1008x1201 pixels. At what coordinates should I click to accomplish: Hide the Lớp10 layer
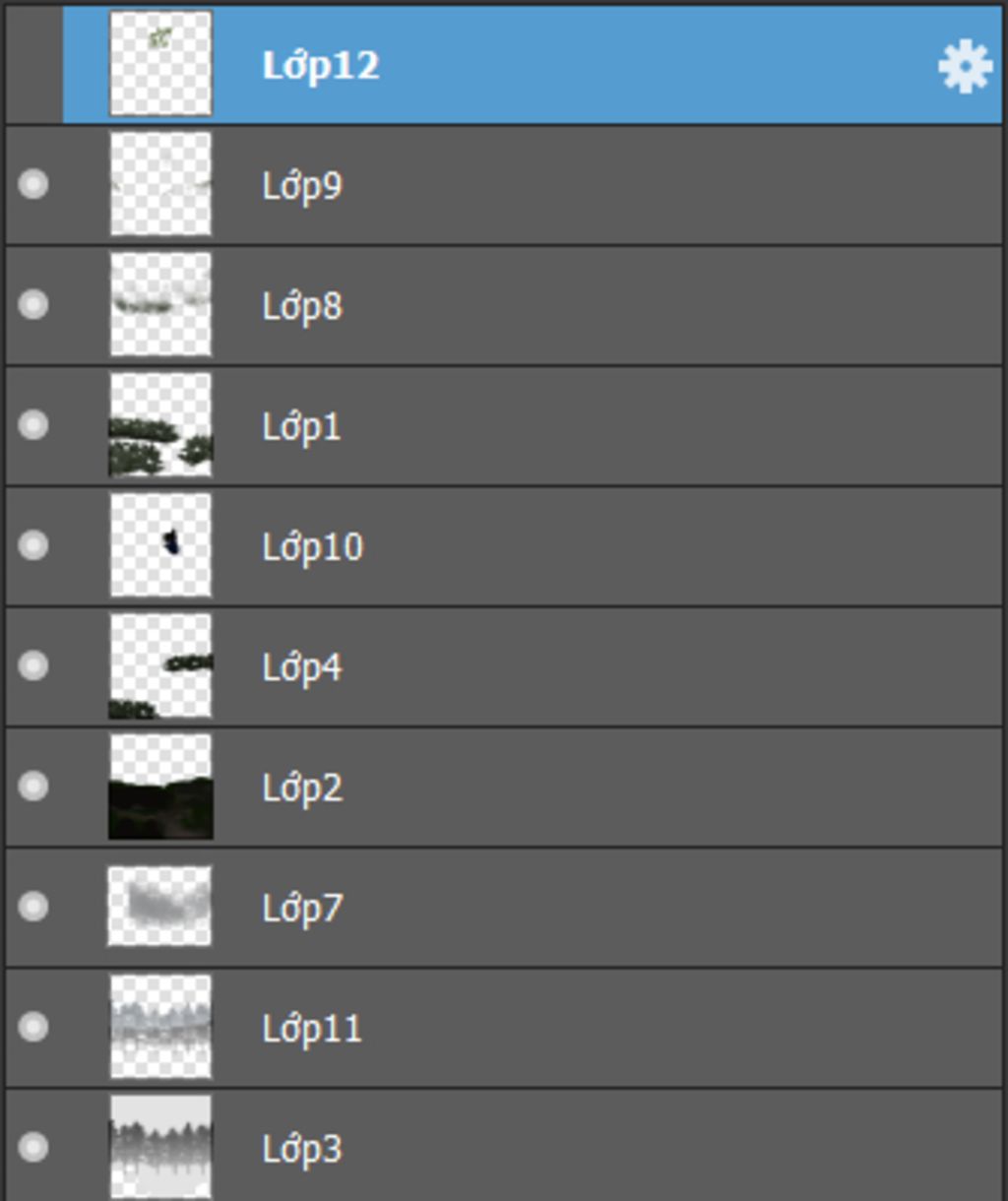tap(33, 544)
